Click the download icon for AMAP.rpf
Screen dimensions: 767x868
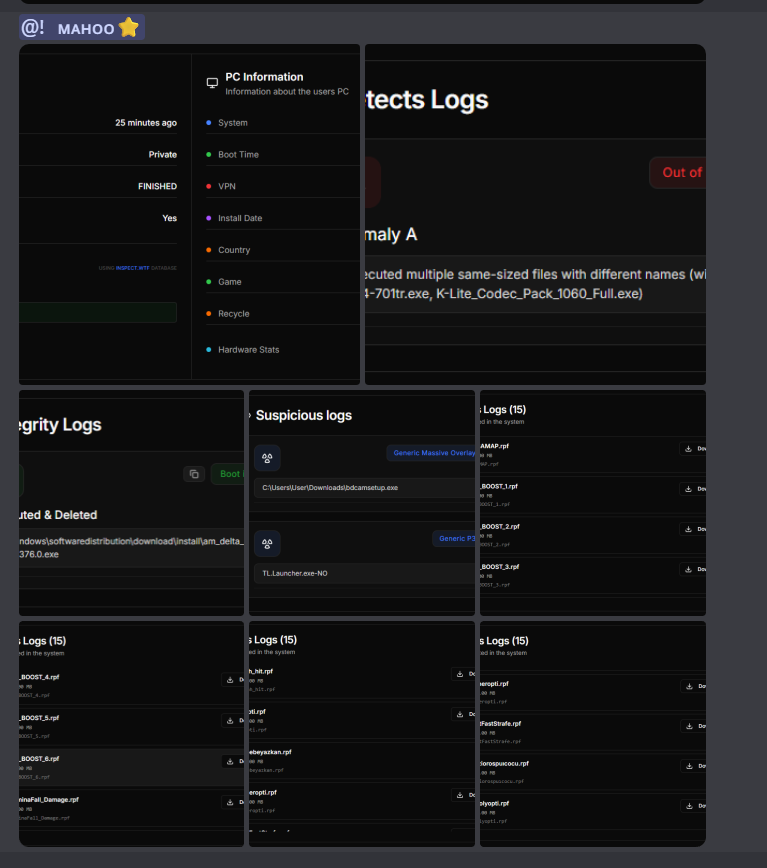click(x=688, y=449)
